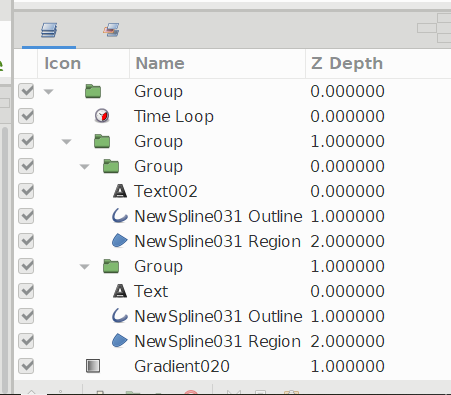The height and width of the screenshot is (395, 451).
Task: Select the Group name just below Time Loop
Action: click(x=158, y=142)
